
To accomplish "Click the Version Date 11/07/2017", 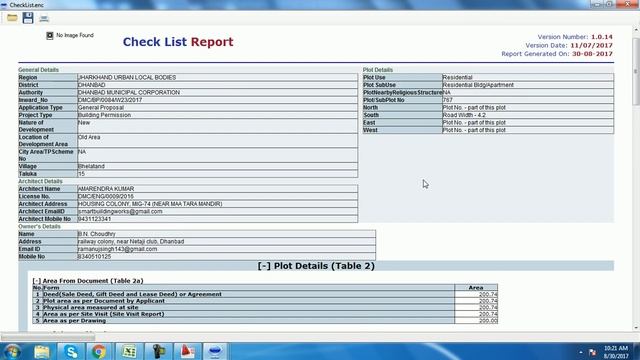I will coord(591,45).
